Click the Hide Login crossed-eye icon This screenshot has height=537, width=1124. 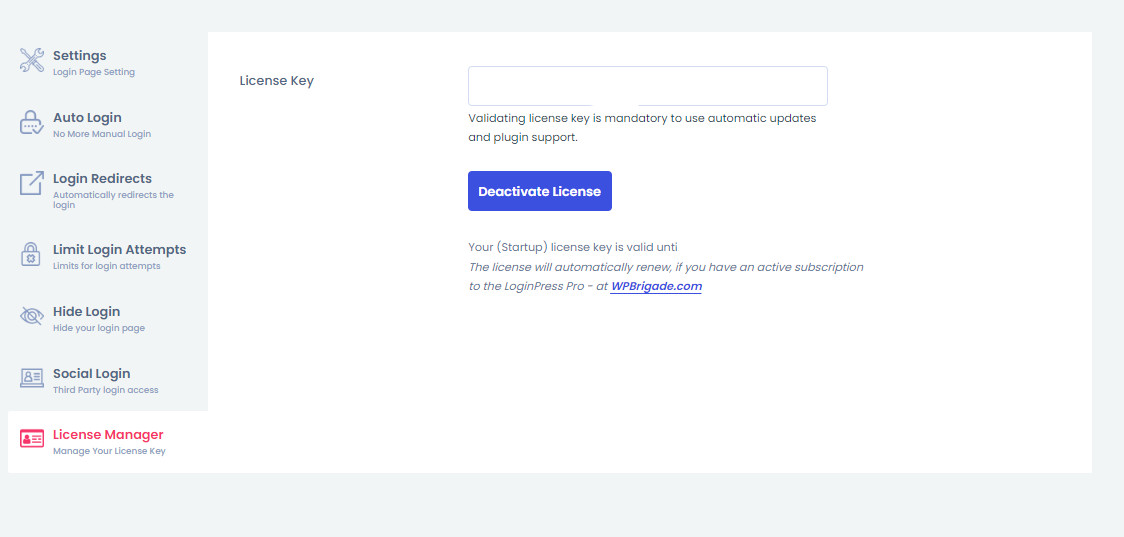pos(32,317)
